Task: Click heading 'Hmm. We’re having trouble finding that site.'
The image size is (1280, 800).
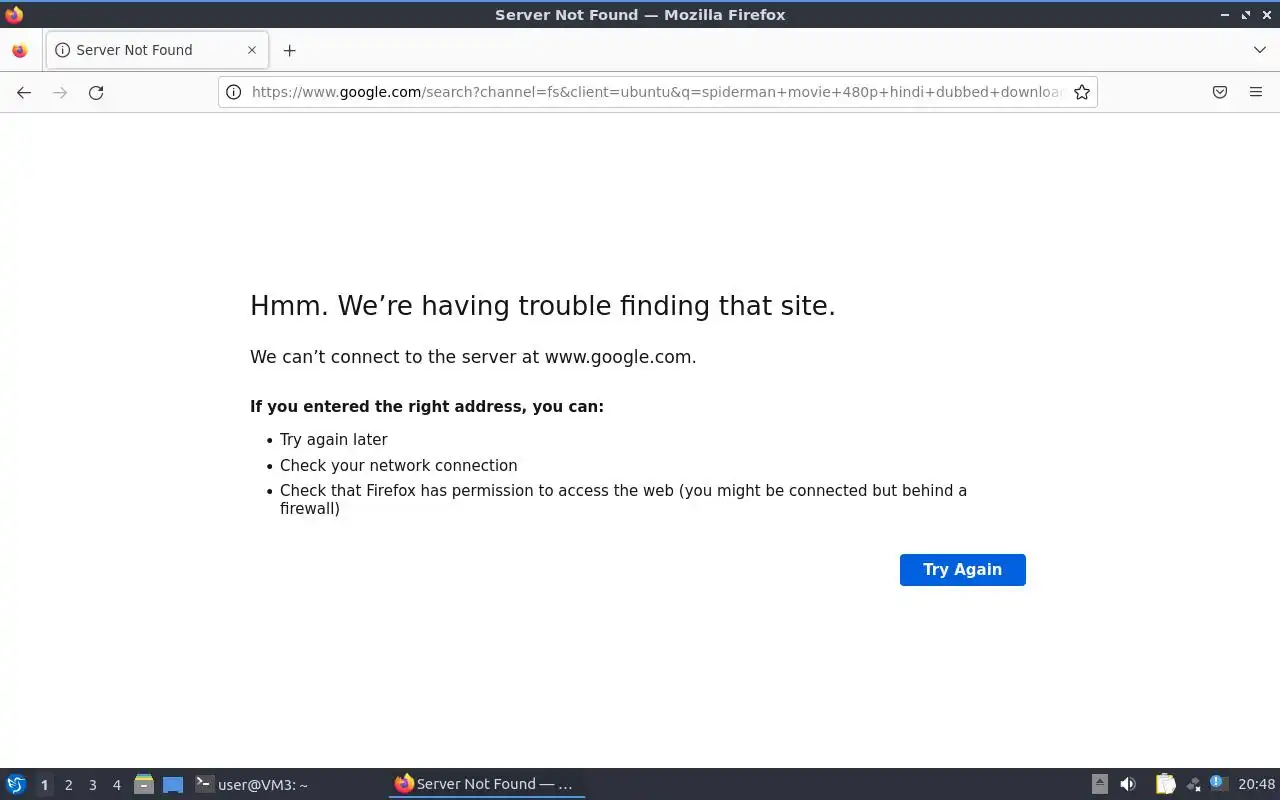Action: pos(543,306)
